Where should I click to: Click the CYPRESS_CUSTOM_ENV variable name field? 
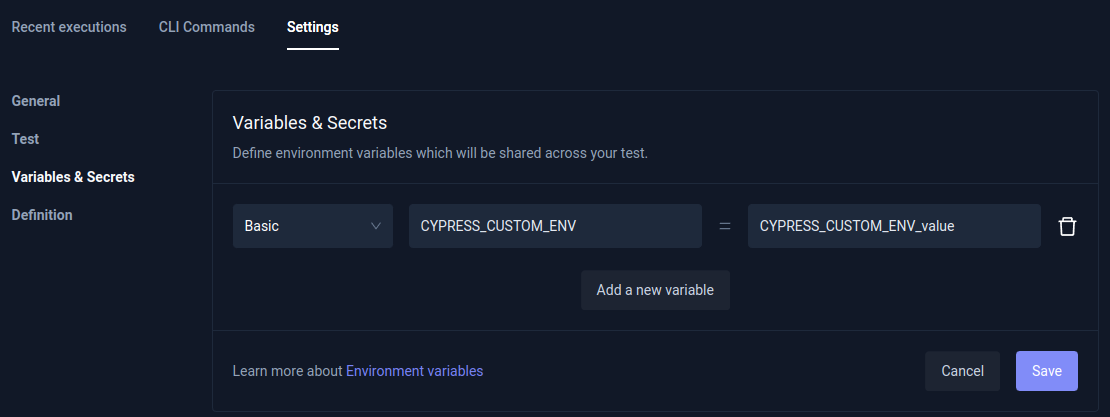(x=555, y=226)
